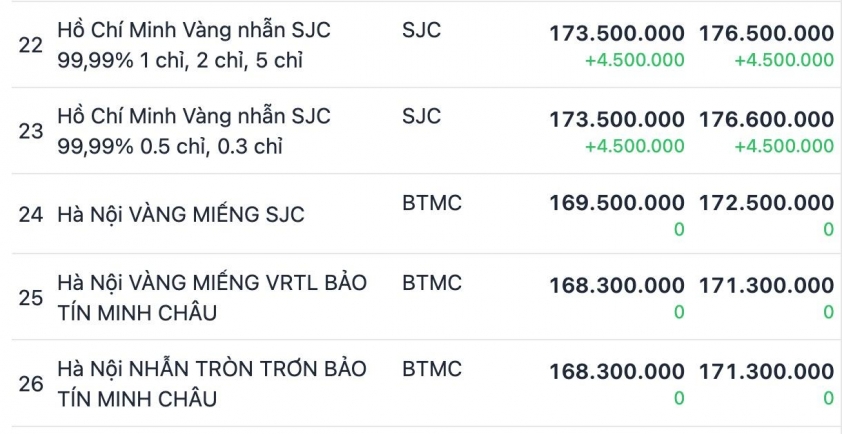The width and height of the screenshot is (842, 434).
Task: Click the SJC brand label in row 23
Action: click(421, 116)
